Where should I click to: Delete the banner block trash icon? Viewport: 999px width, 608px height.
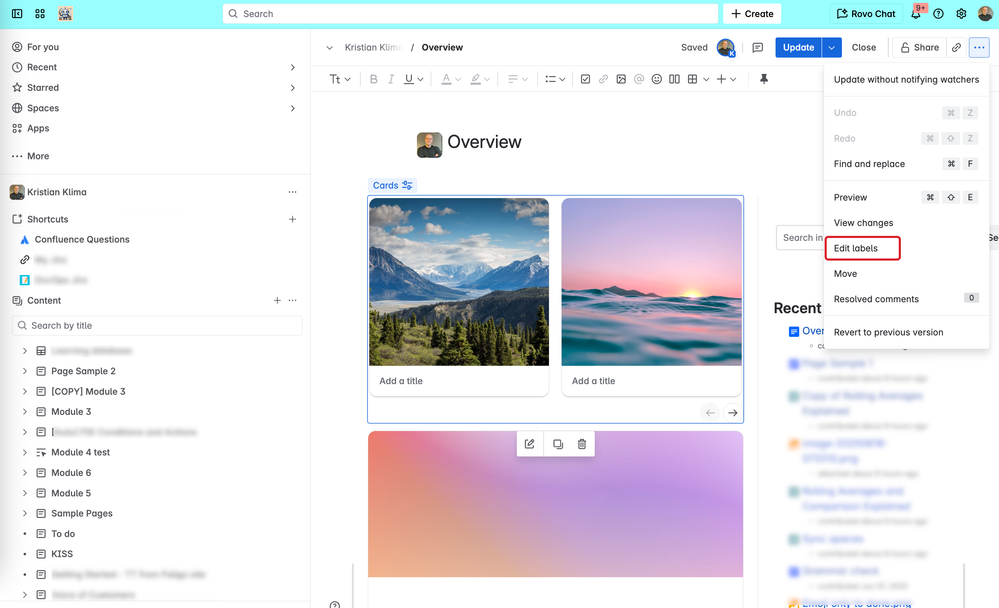pos(582,444)
